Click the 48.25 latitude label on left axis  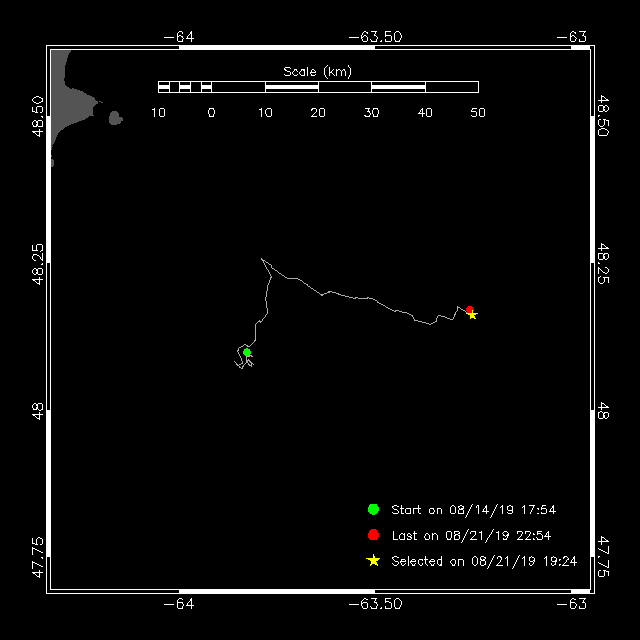[37, 263]
